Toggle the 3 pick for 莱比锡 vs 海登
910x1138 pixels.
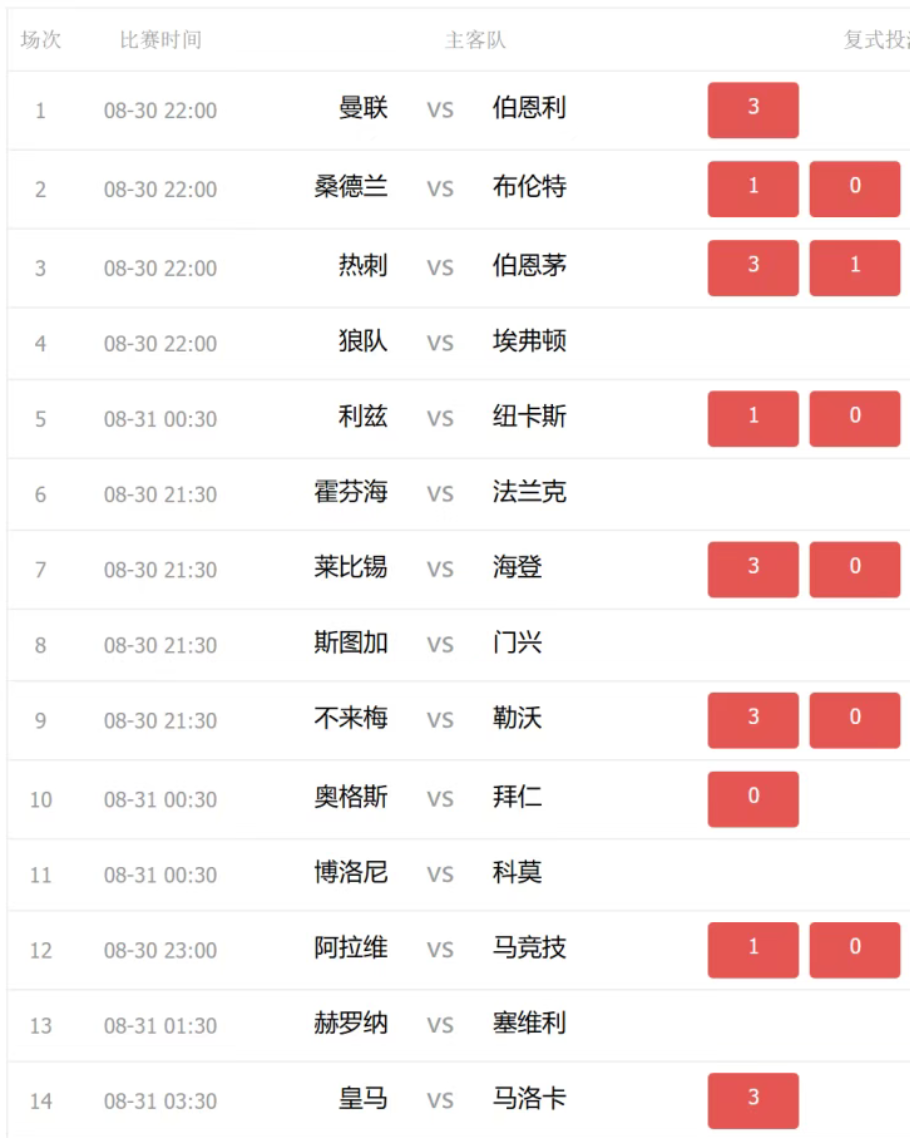(753, 570)
